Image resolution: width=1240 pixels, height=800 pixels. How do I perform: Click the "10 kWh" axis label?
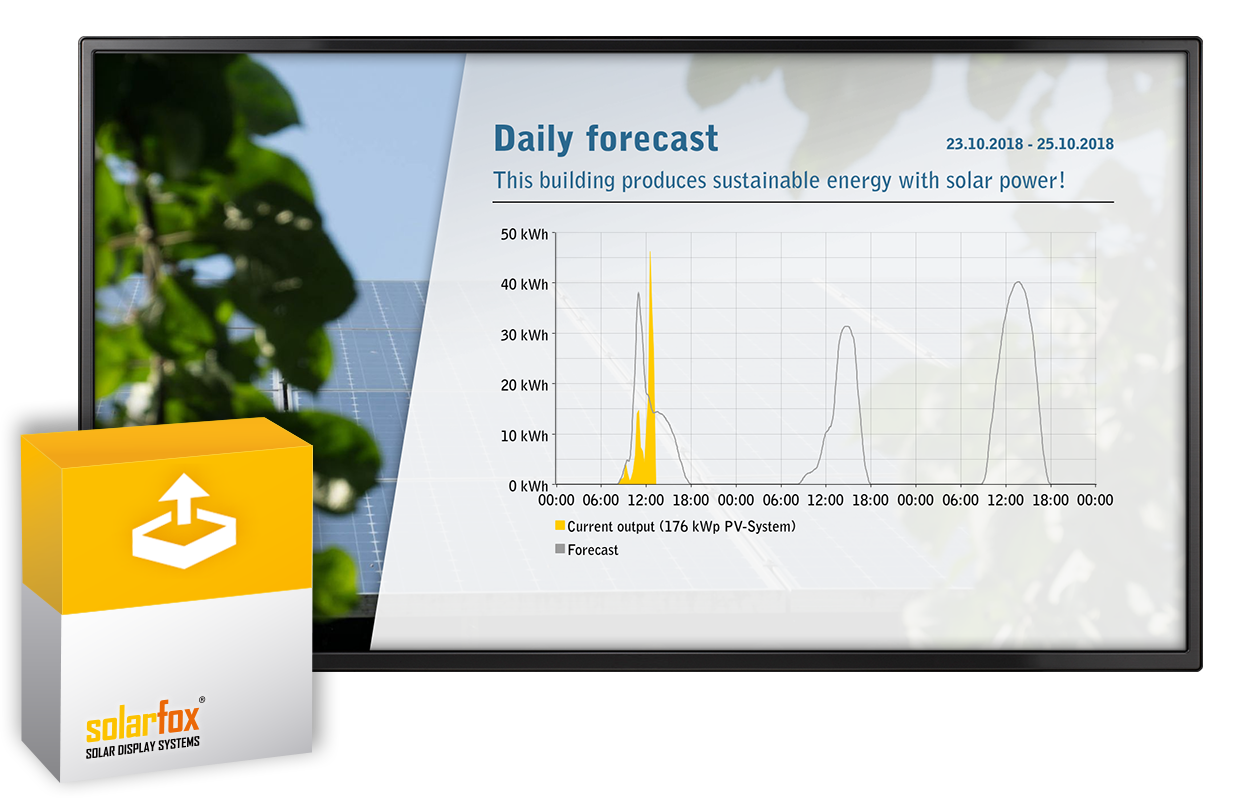coord(523,435)
